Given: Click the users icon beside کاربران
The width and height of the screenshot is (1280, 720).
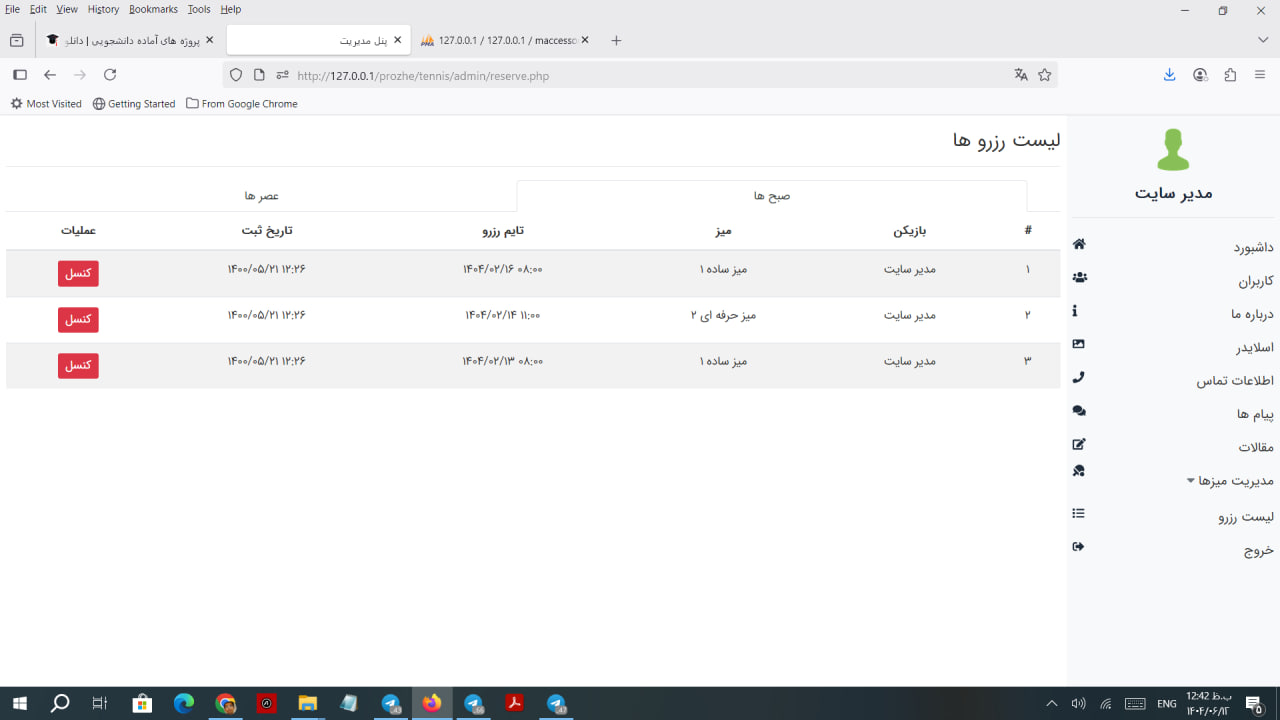Looking at the screenshot, I should (x=1078, y=277).
